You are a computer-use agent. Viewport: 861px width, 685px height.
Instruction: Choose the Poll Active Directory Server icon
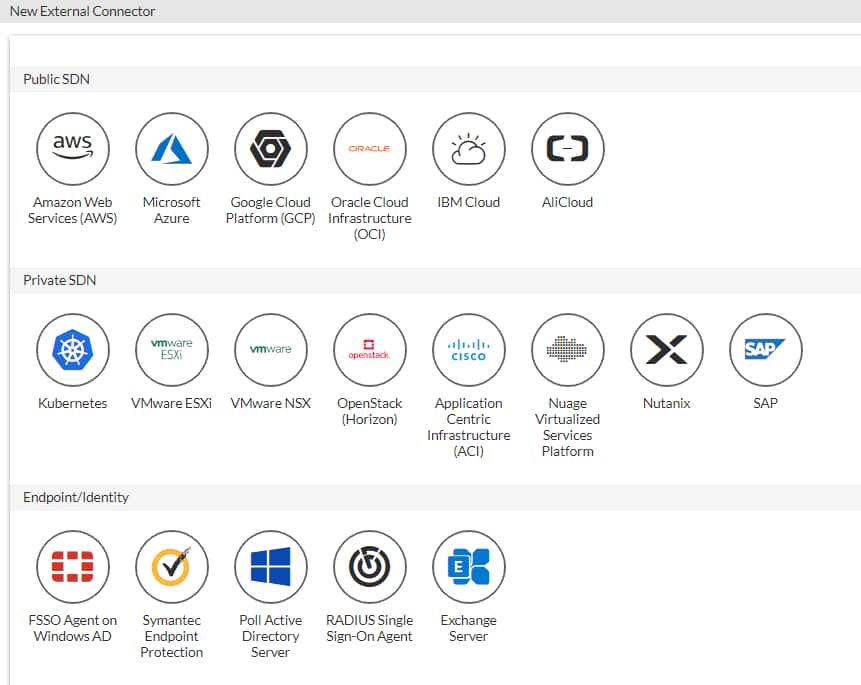point(270,567)
